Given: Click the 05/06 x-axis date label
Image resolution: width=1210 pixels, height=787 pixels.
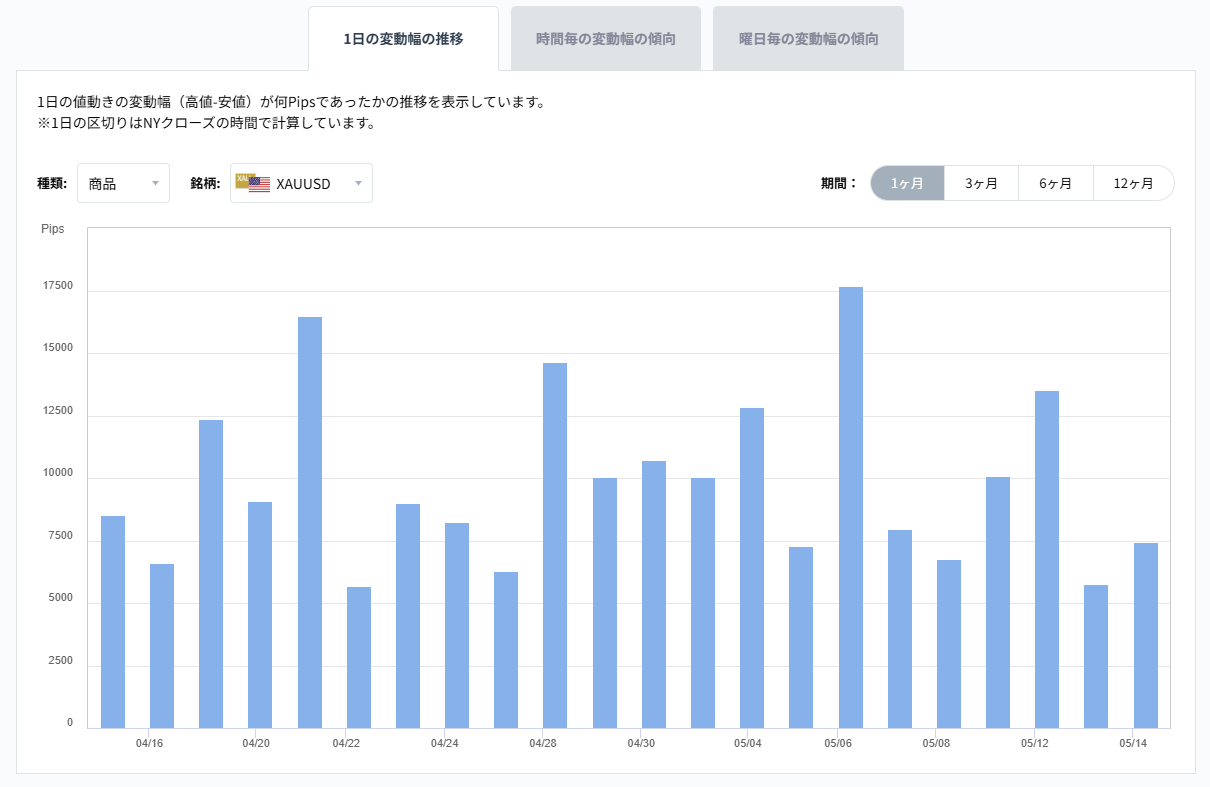Looking at the screenshot, I should click(838, 743).
